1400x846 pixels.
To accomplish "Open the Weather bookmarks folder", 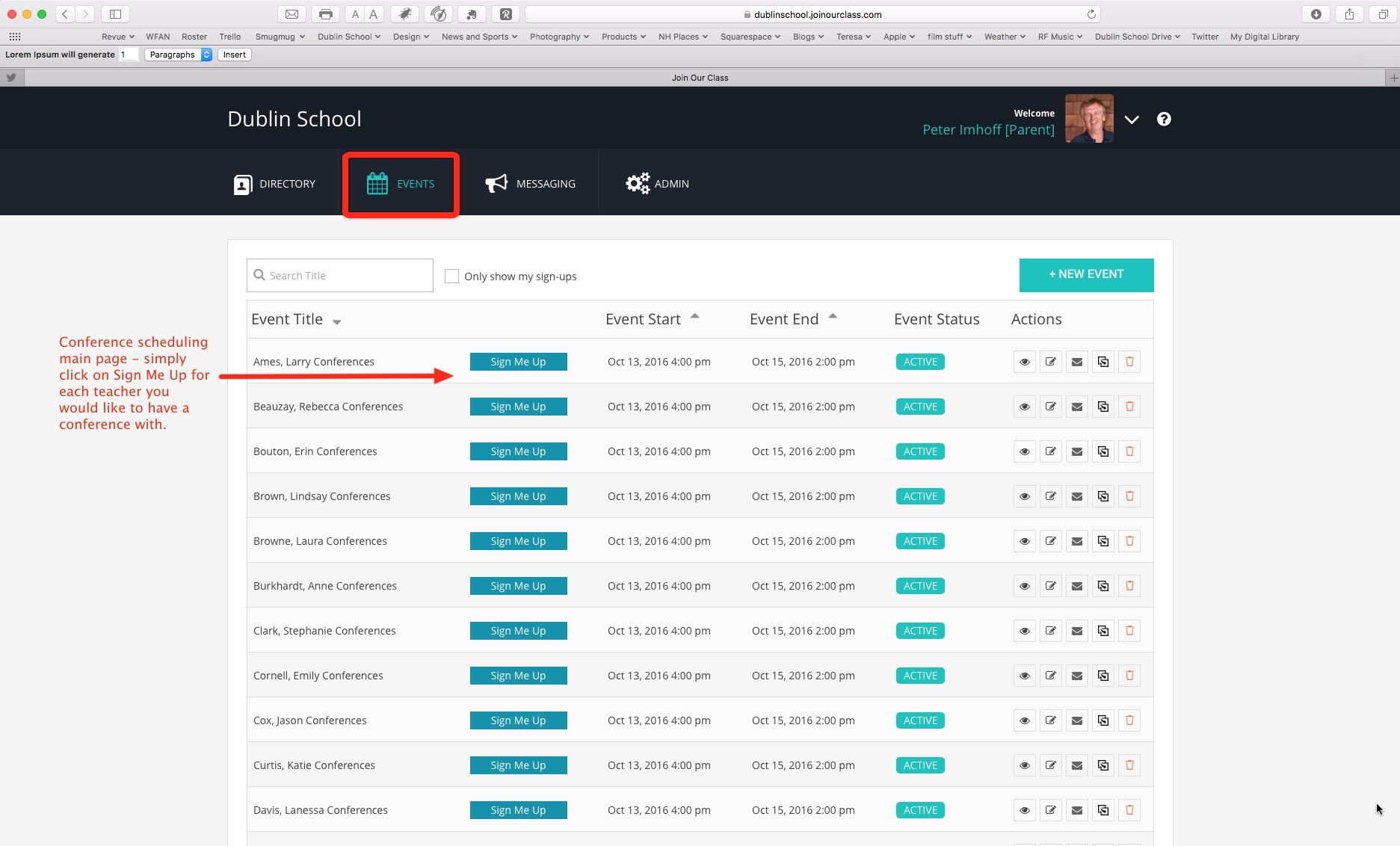I will [x=1005, y=37].
